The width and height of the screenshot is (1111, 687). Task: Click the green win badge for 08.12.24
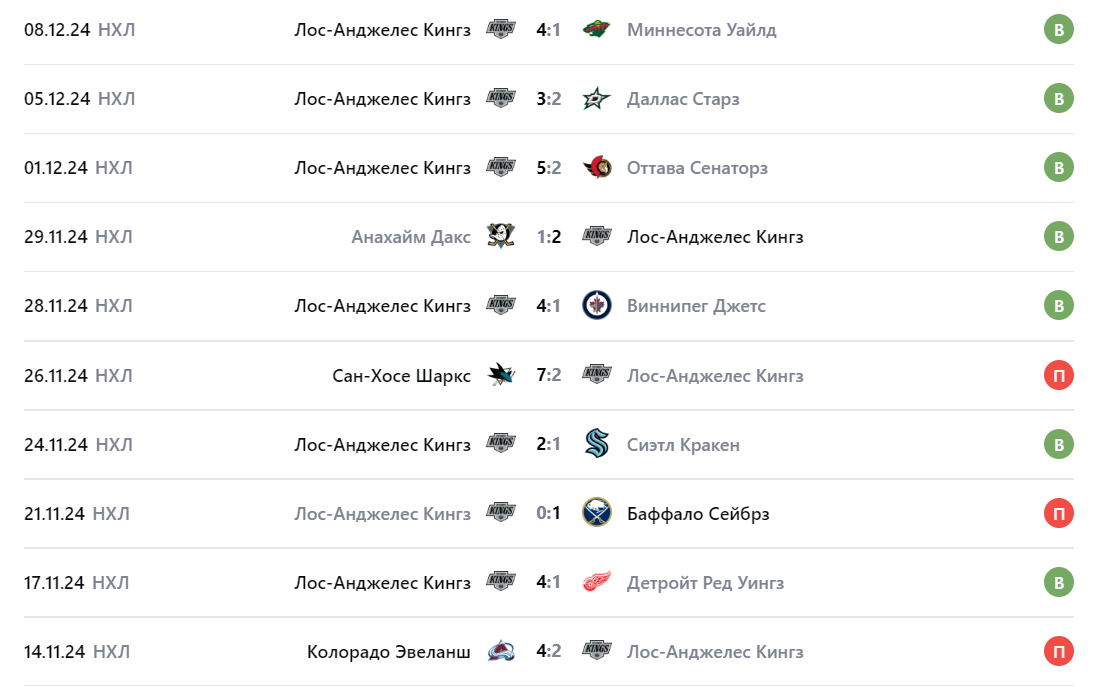click(x=1058, y=29)
